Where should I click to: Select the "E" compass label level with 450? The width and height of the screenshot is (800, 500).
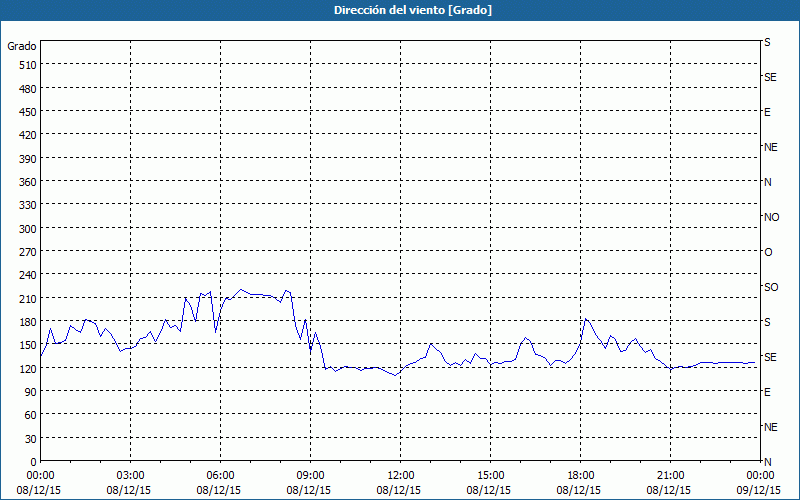767,112
